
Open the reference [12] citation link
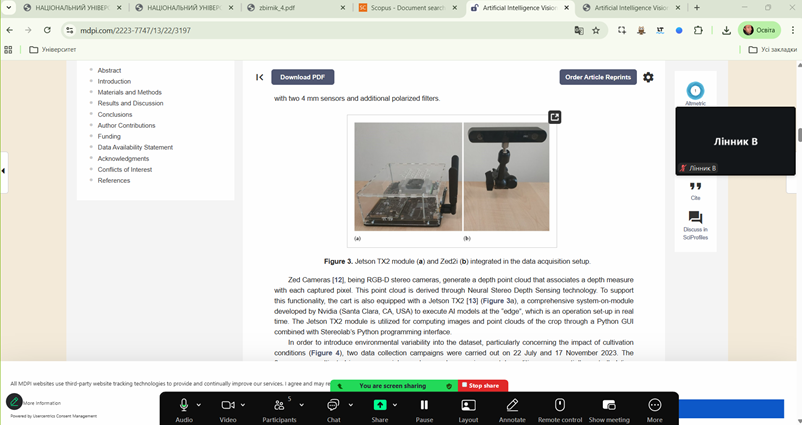point(338,280)
